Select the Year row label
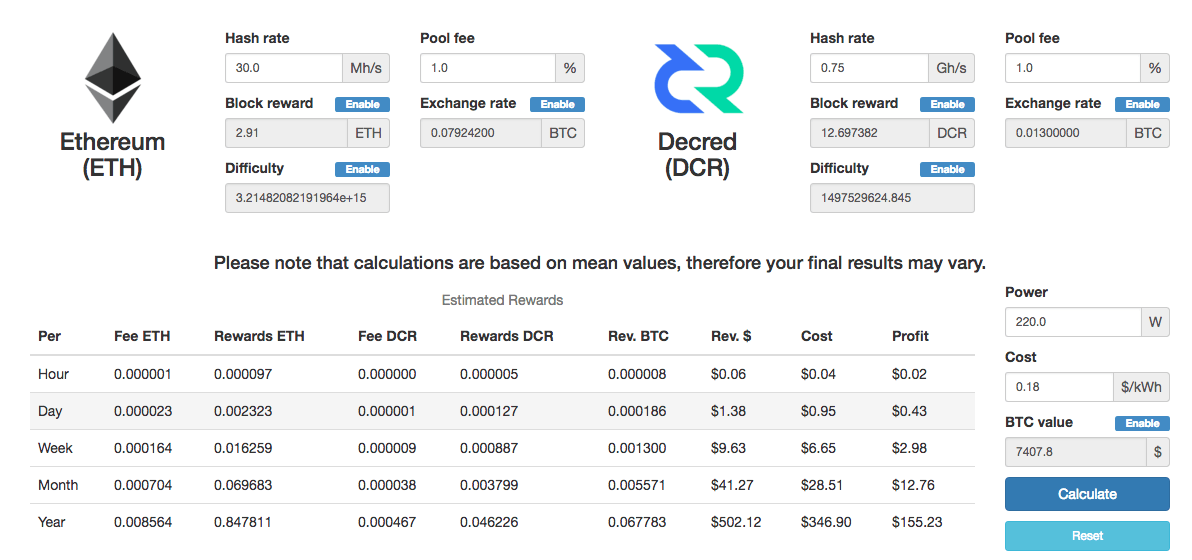The width and height of the screenshot is (1192, 560). click(x=52, y=522)
